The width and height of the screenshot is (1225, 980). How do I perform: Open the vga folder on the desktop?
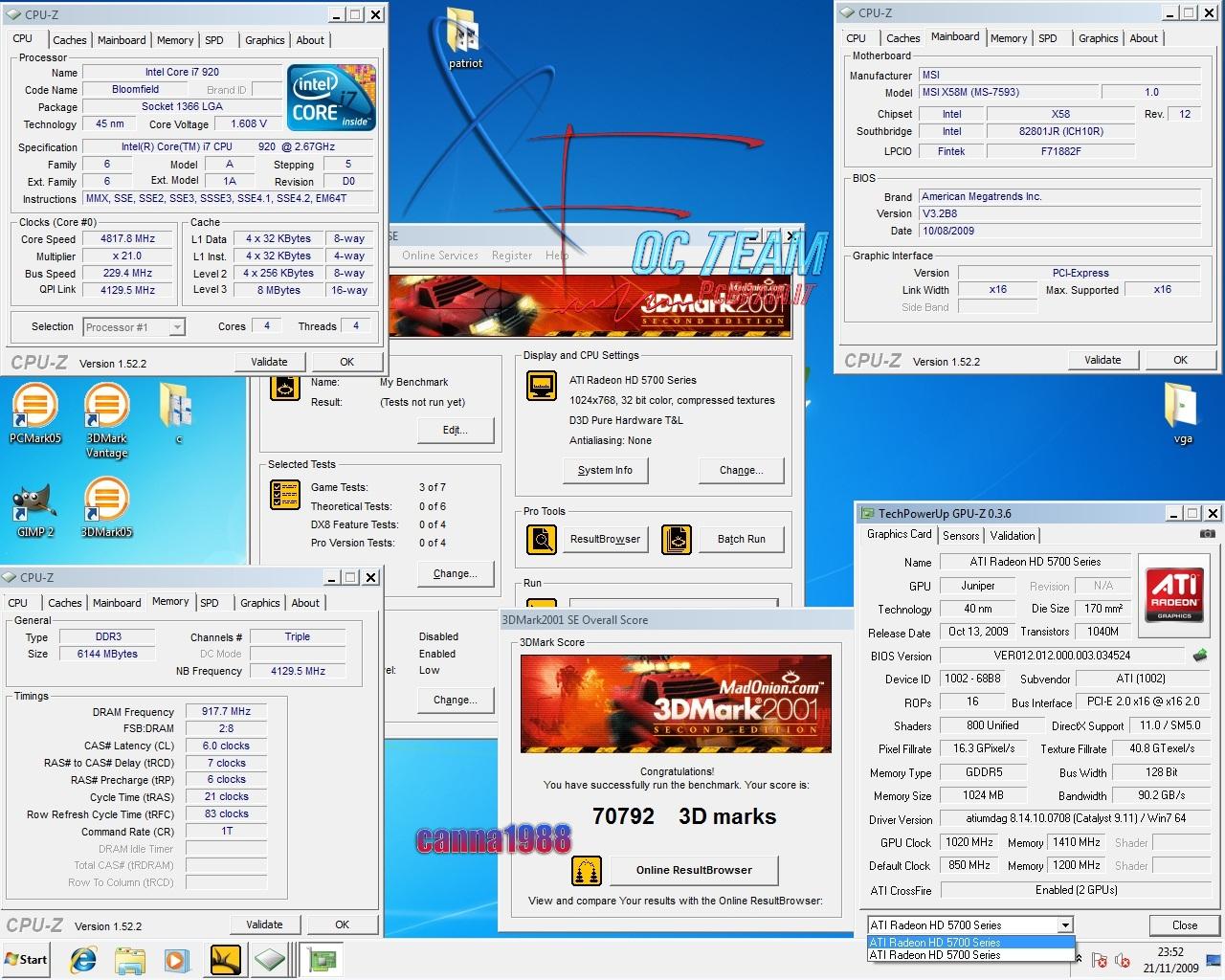point(1183,413)
